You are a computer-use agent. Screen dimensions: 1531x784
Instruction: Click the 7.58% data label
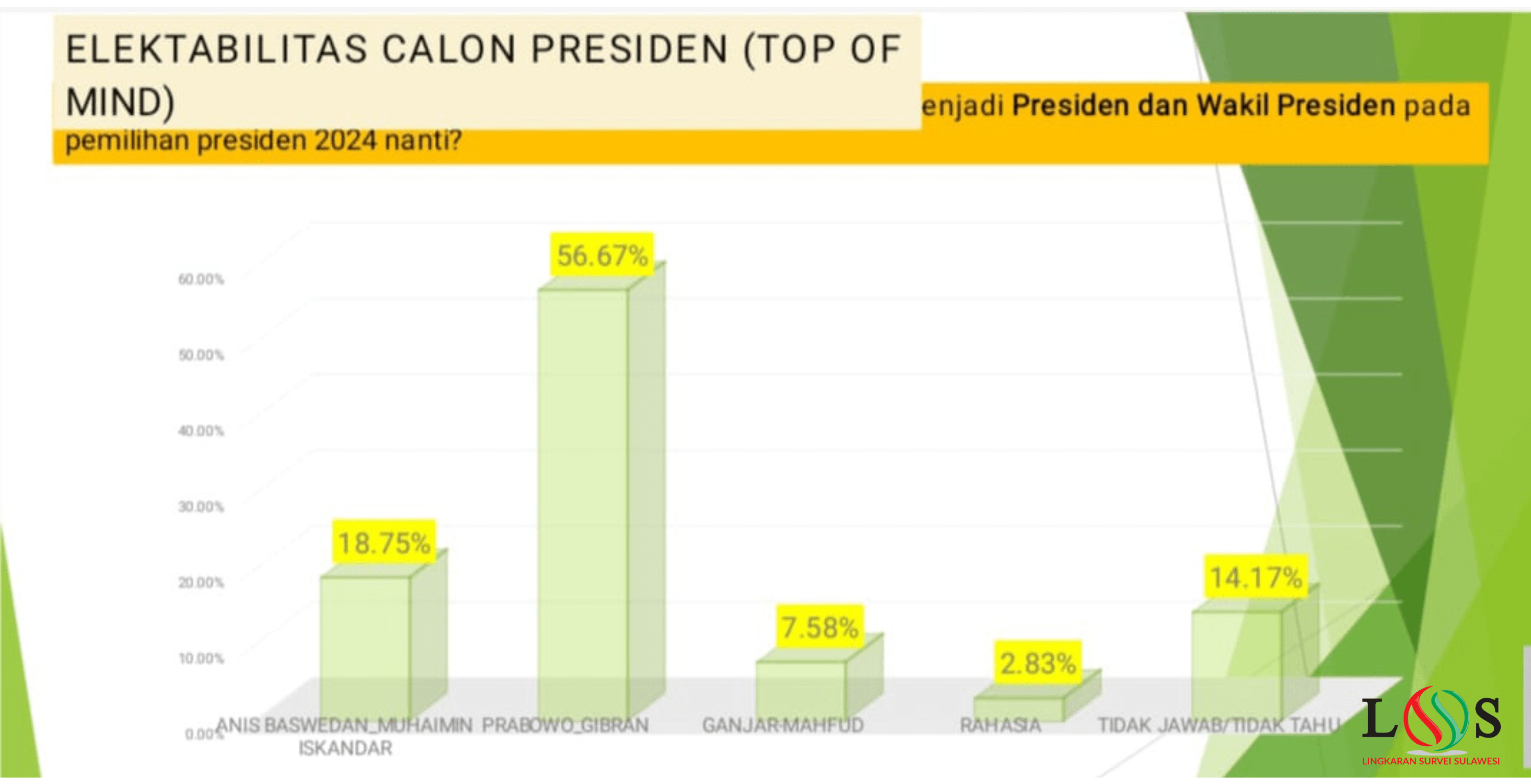(x=820, y=627)
